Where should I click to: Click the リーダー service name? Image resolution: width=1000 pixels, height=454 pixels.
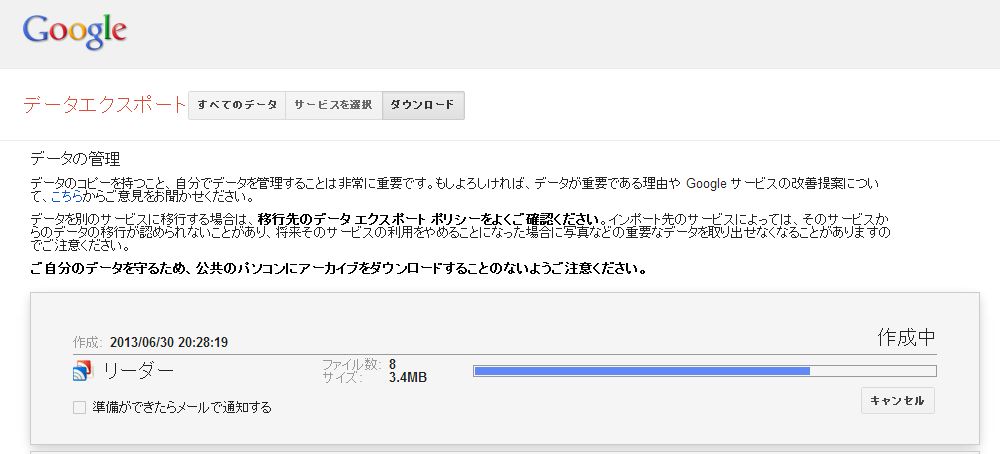pos(138,371)
